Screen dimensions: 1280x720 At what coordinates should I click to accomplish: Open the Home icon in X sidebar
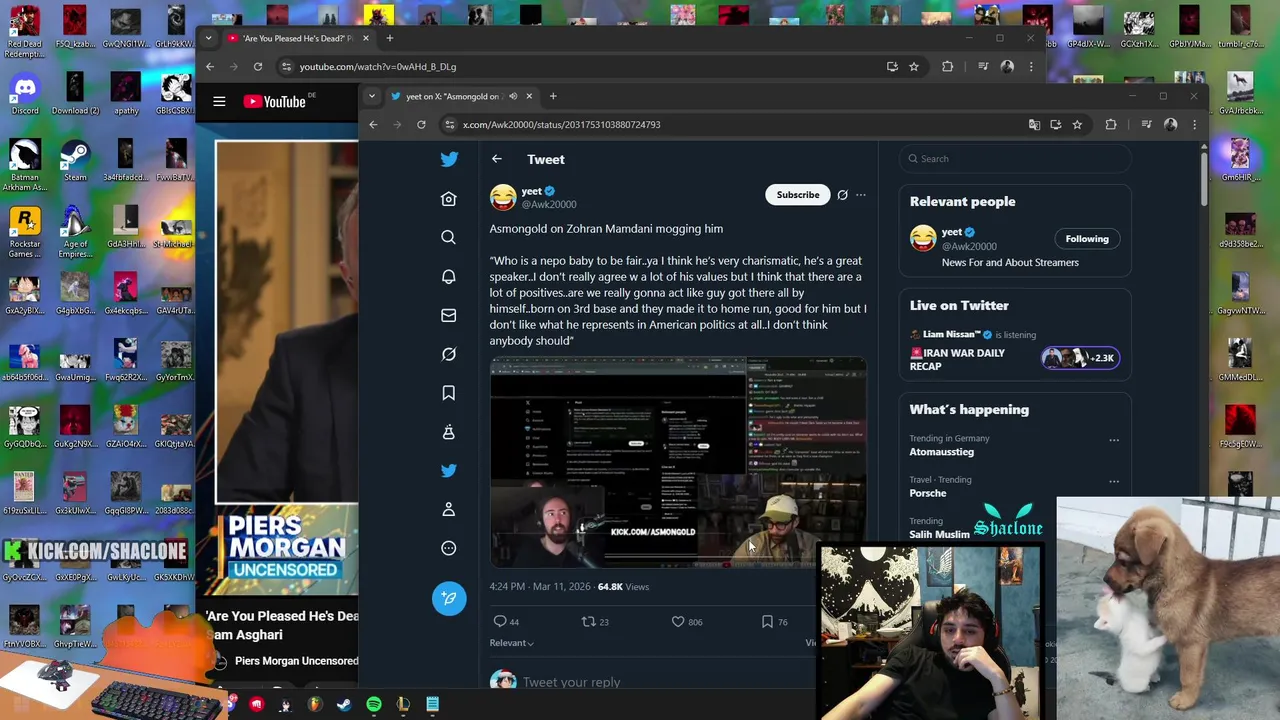click(x=449, y=199)
